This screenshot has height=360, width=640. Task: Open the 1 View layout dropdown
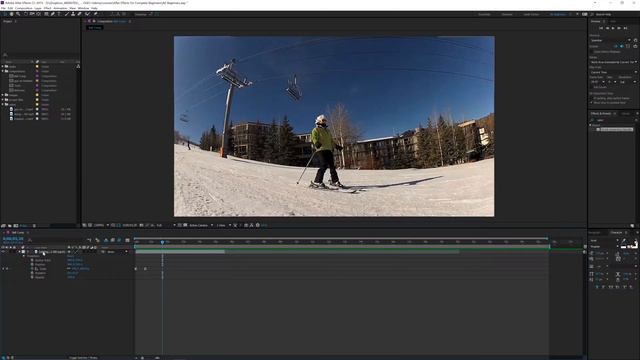(x=224, y=225)
